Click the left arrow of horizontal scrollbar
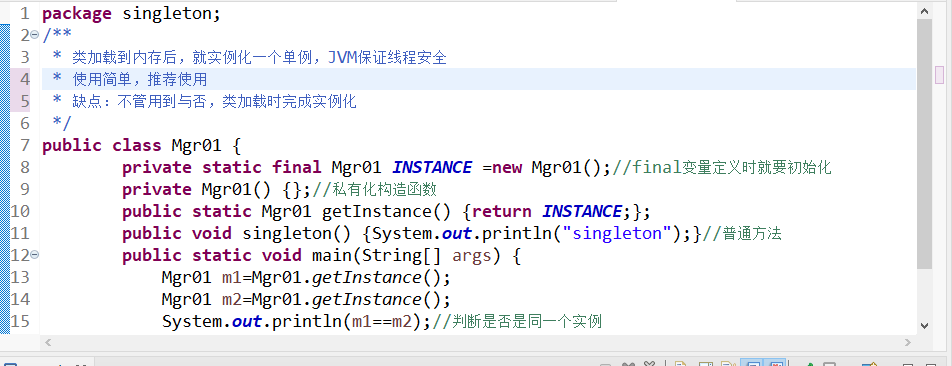The height and width of the screenshot is (366, 952). click(48, 342)
